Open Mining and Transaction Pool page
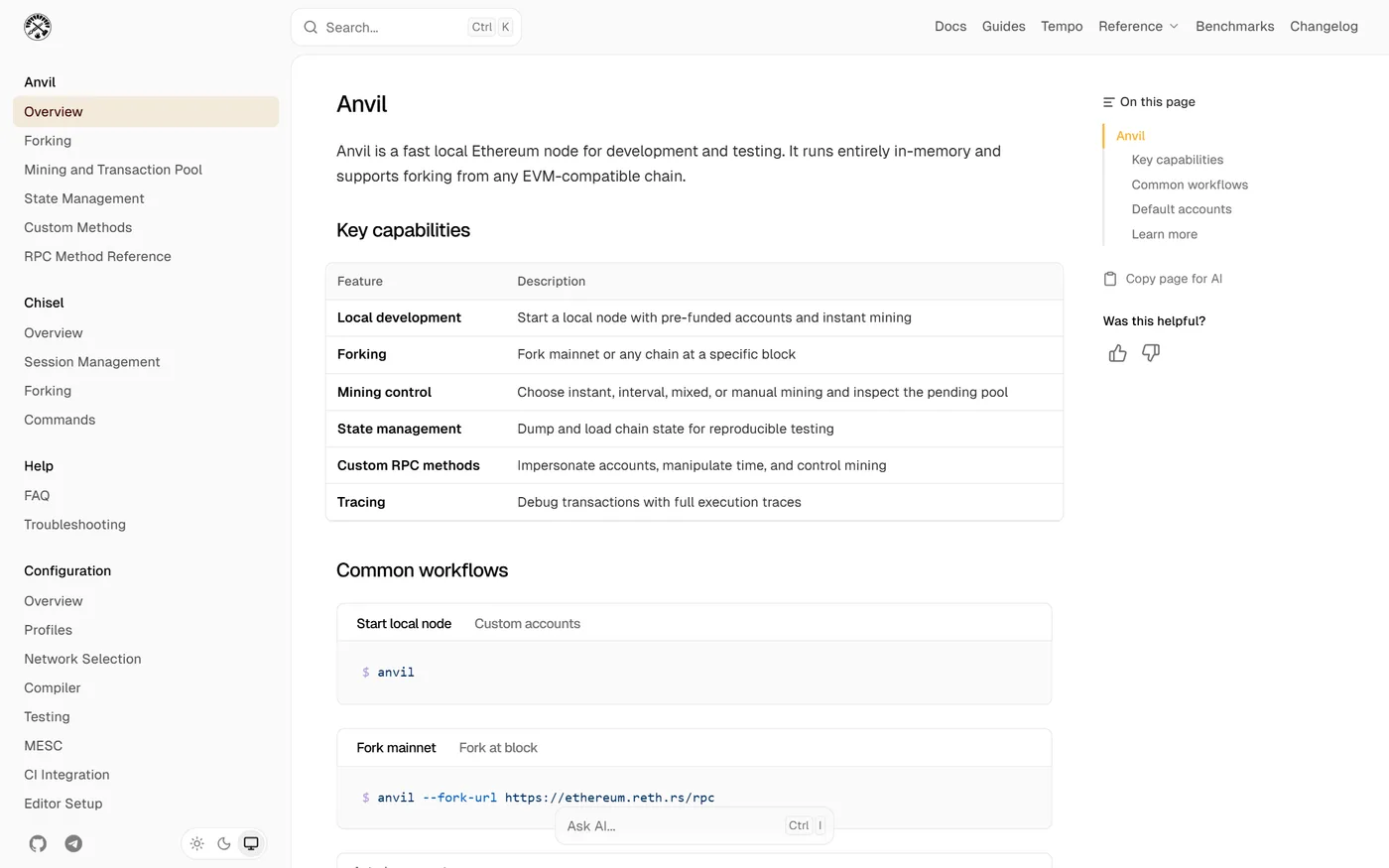This screenshot has height=868, width=1389. [146, 170]
